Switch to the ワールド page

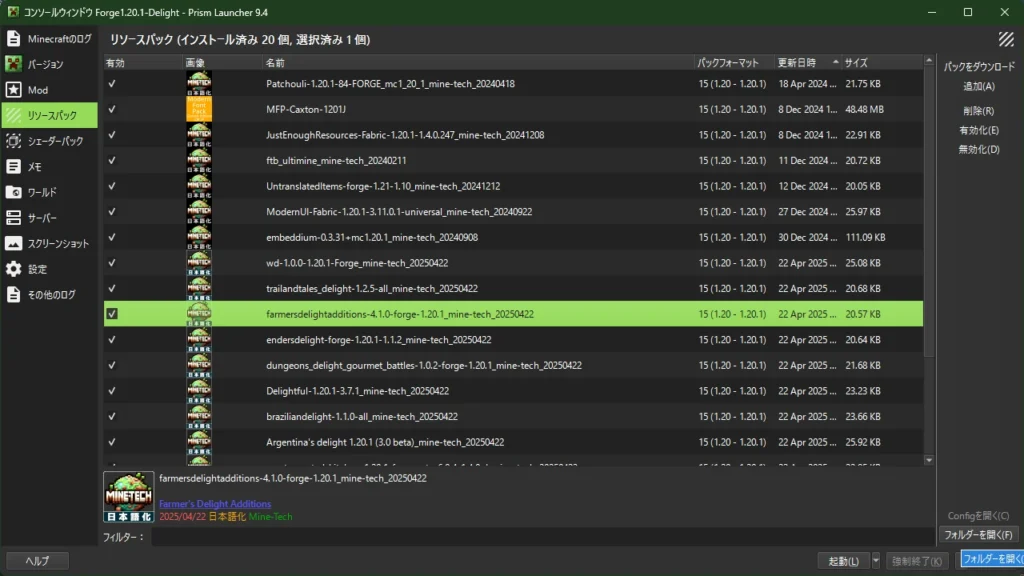[x=50, y=192]
